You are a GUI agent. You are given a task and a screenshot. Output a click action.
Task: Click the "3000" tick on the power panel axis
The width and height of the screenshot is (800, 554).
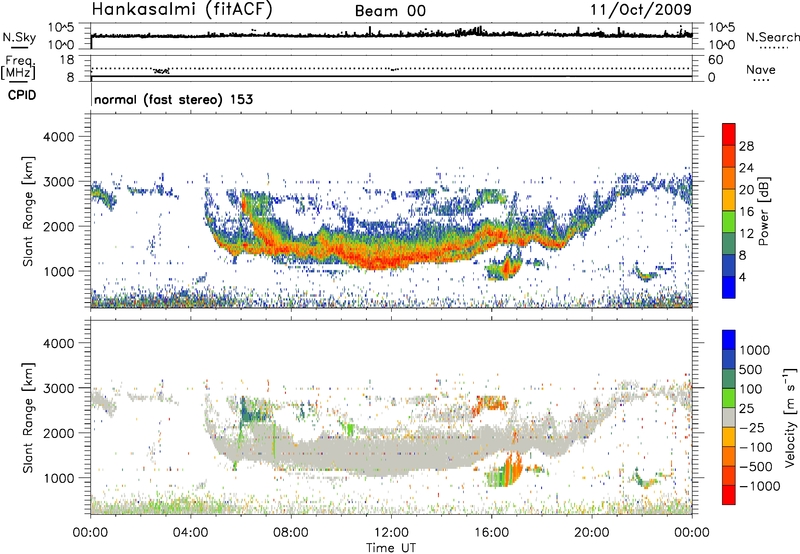tap(58, 182)
